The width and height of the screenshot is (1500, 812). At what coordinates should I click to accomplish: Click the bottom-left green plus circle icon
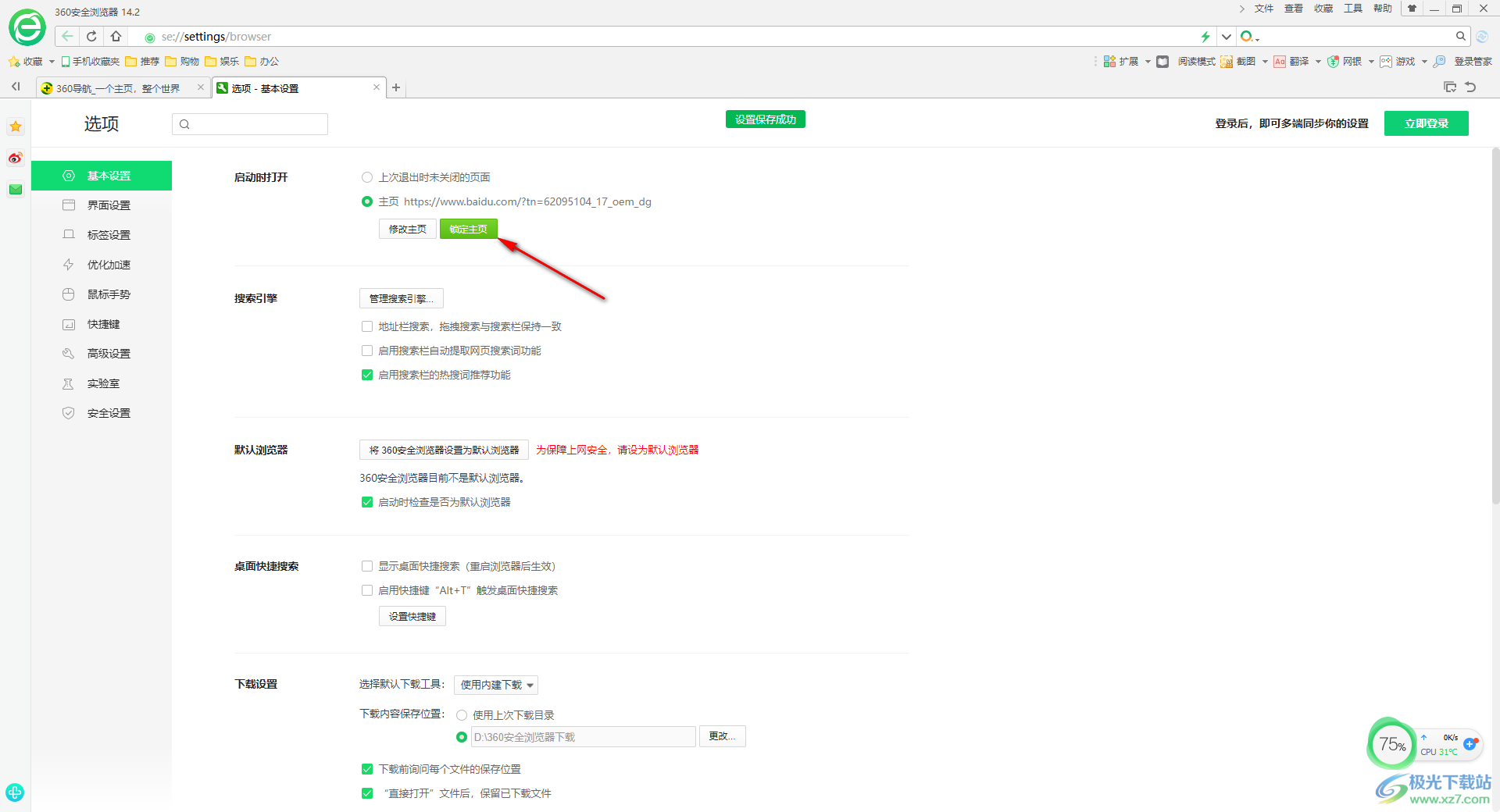click(15, 792)
